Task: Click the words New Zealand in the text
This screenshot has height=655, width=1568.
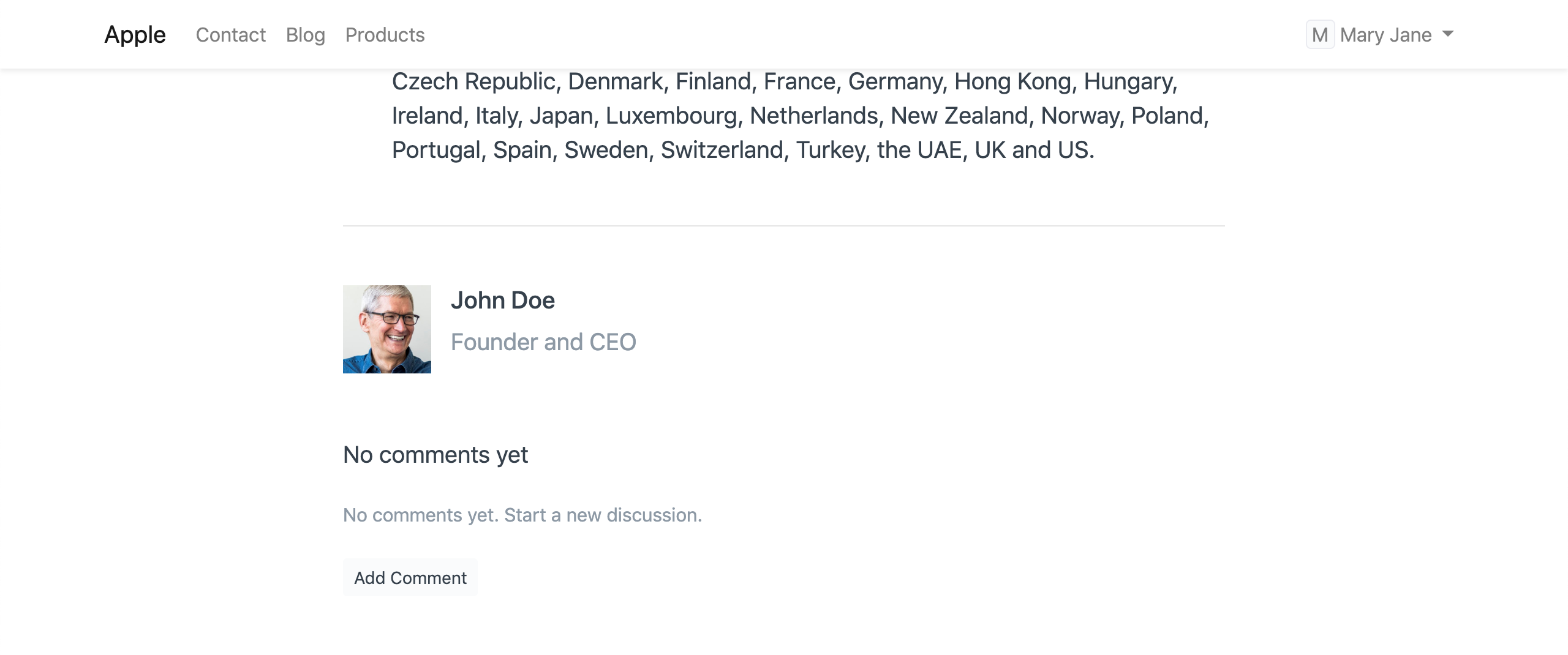Action: coord(959,116)
